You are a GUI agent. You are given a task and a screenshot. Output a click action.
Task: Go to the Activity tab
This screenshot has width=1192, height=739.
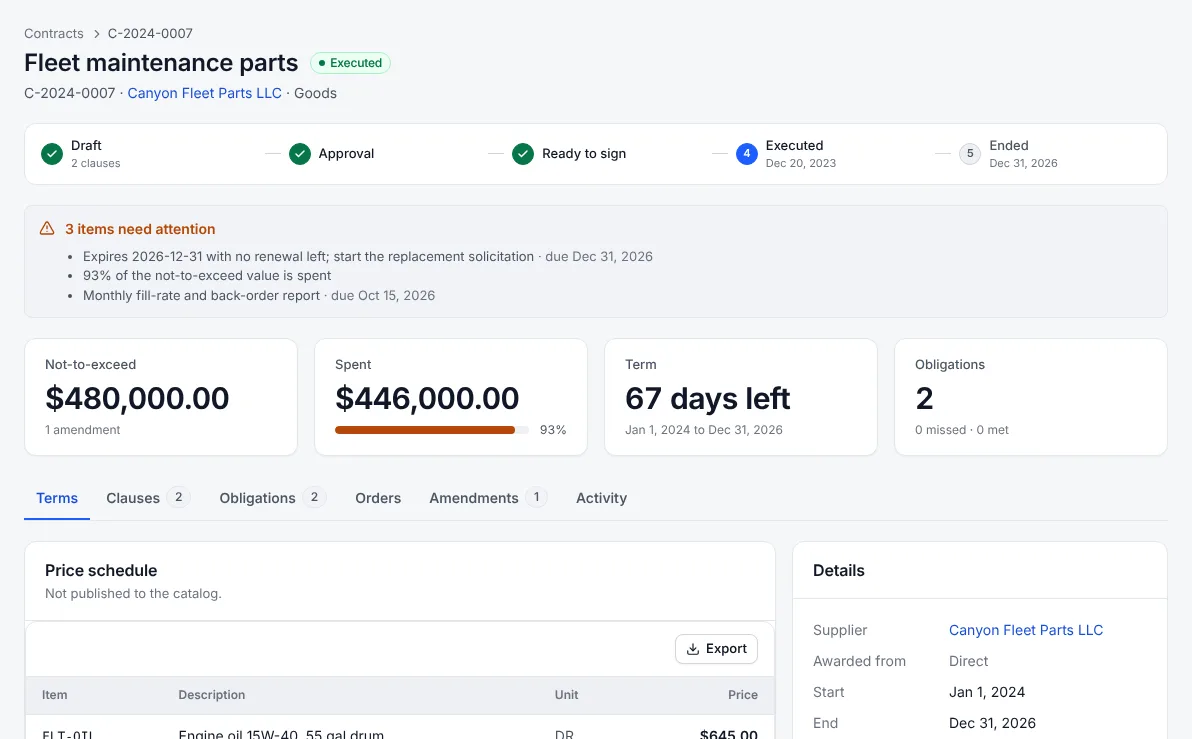[601, 498]
